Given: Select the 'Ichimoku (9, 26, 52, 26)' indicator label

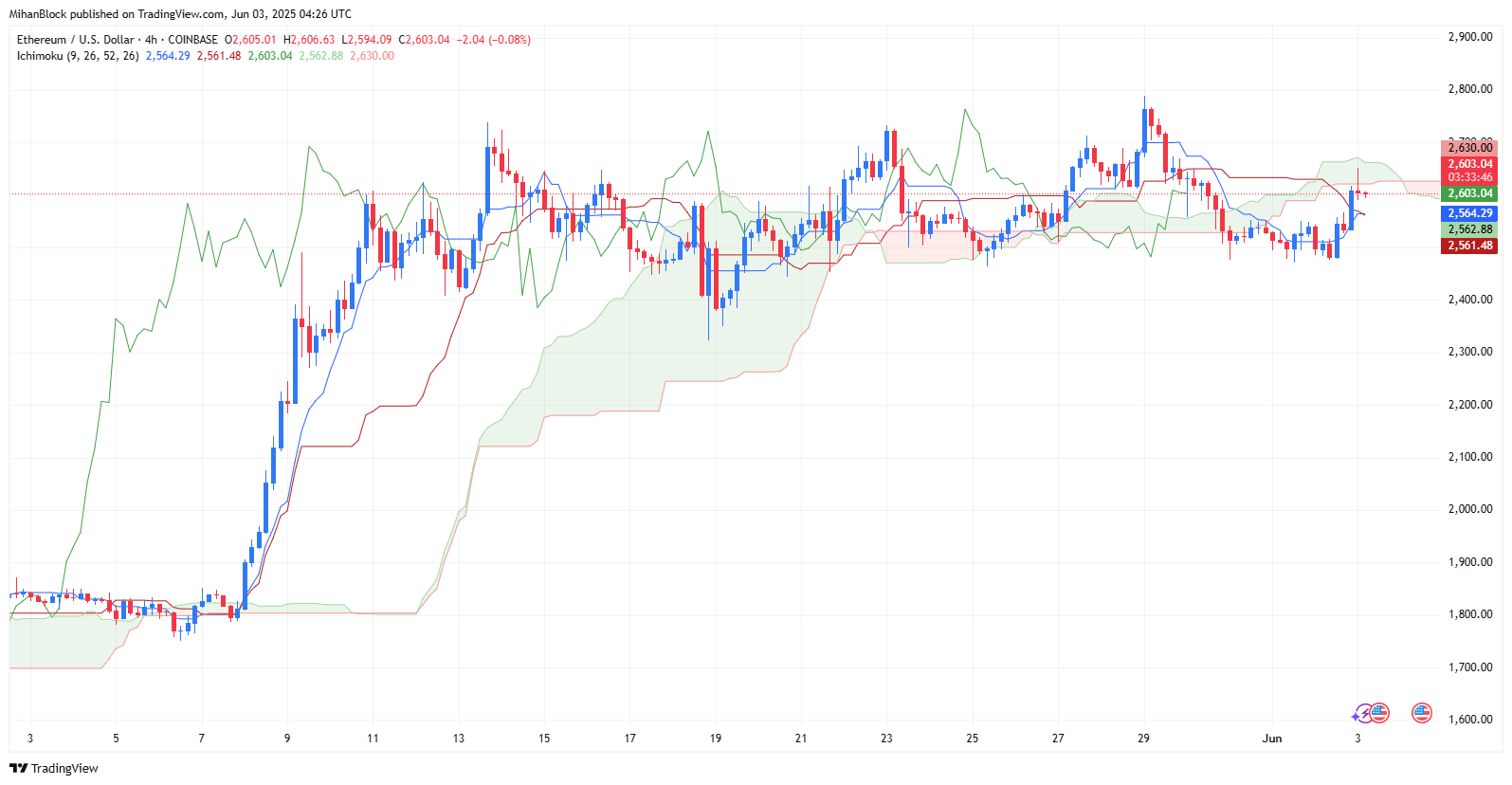Looking at the screenshot, I should click(78, 56).
